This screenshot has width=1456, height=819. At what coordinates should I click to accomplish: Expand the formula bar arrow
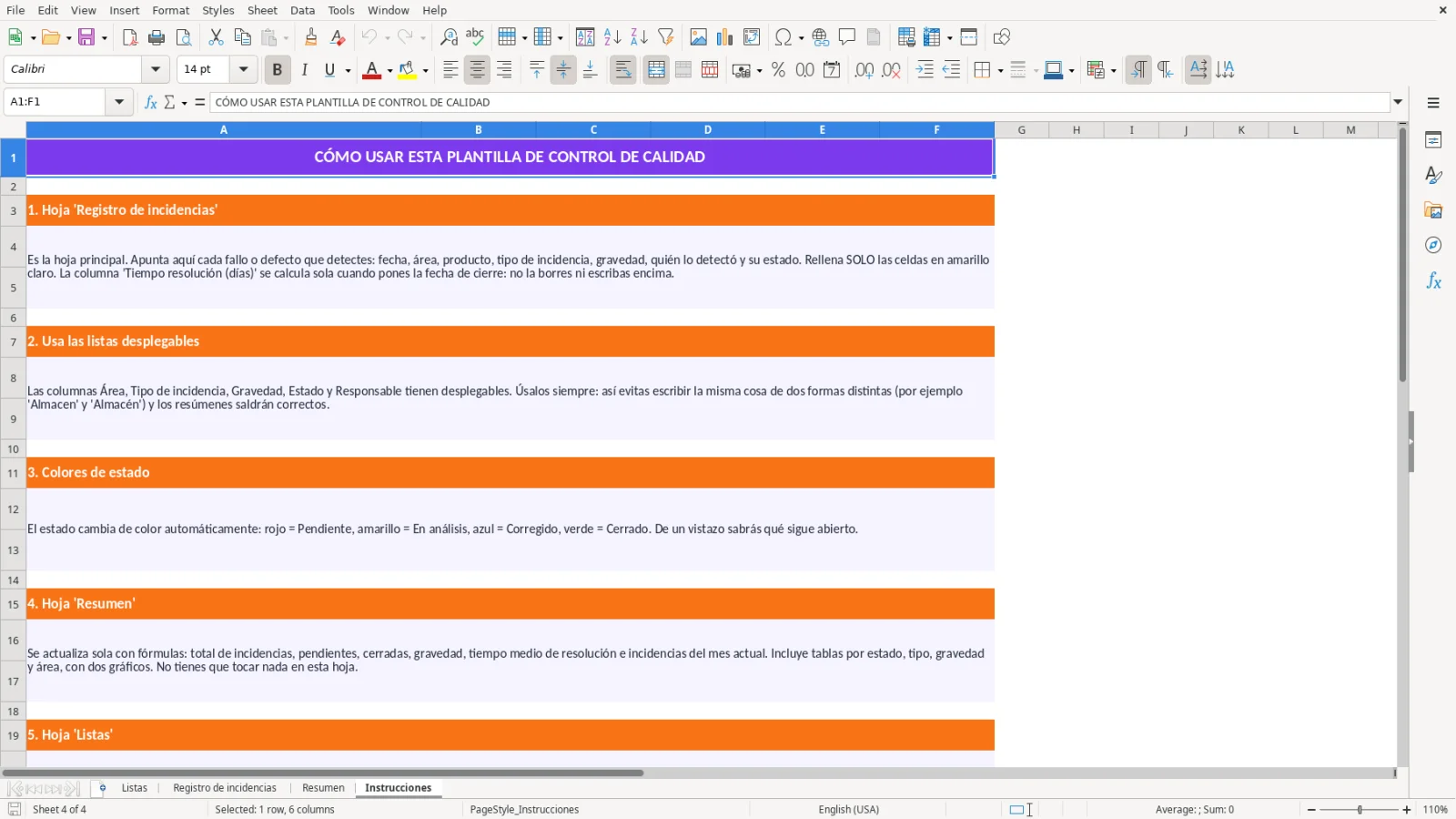click(1398, 102)
